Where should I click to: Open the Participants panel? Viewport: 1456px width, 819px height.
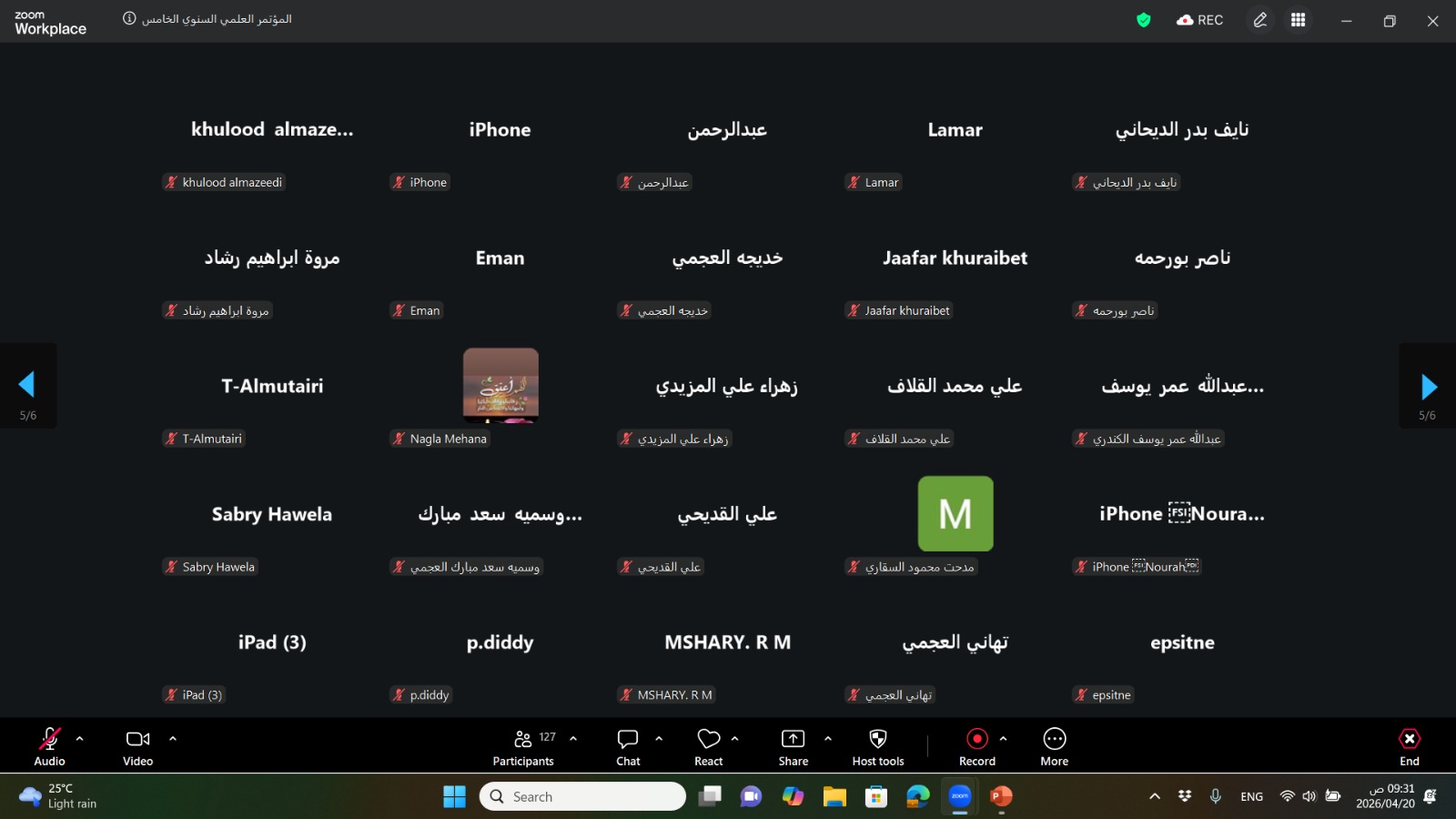click(x=523, y=746)
